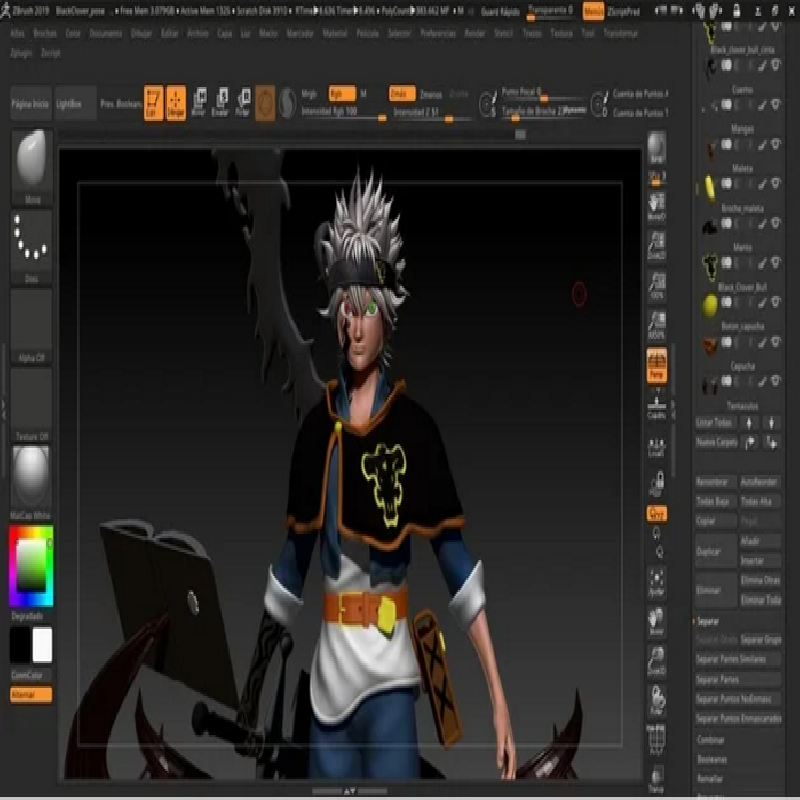
Task: Click the Duplicar subtool button
Action: pyautogui.click(x=715, y=552)
